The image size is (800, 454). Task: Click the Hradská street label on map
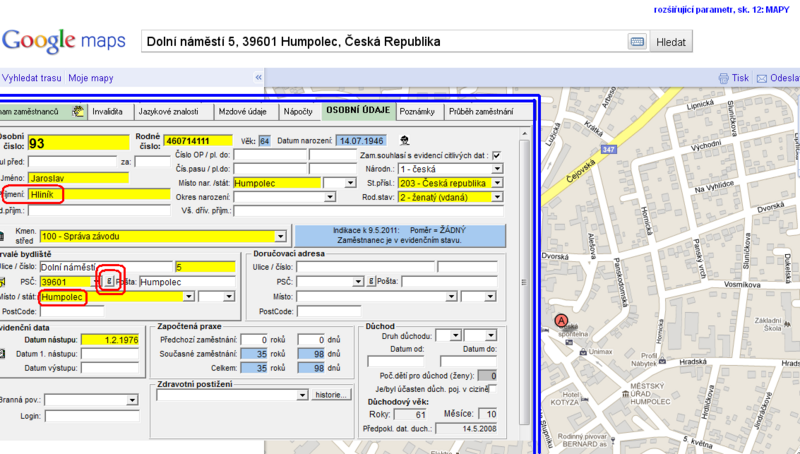[693, 362]
